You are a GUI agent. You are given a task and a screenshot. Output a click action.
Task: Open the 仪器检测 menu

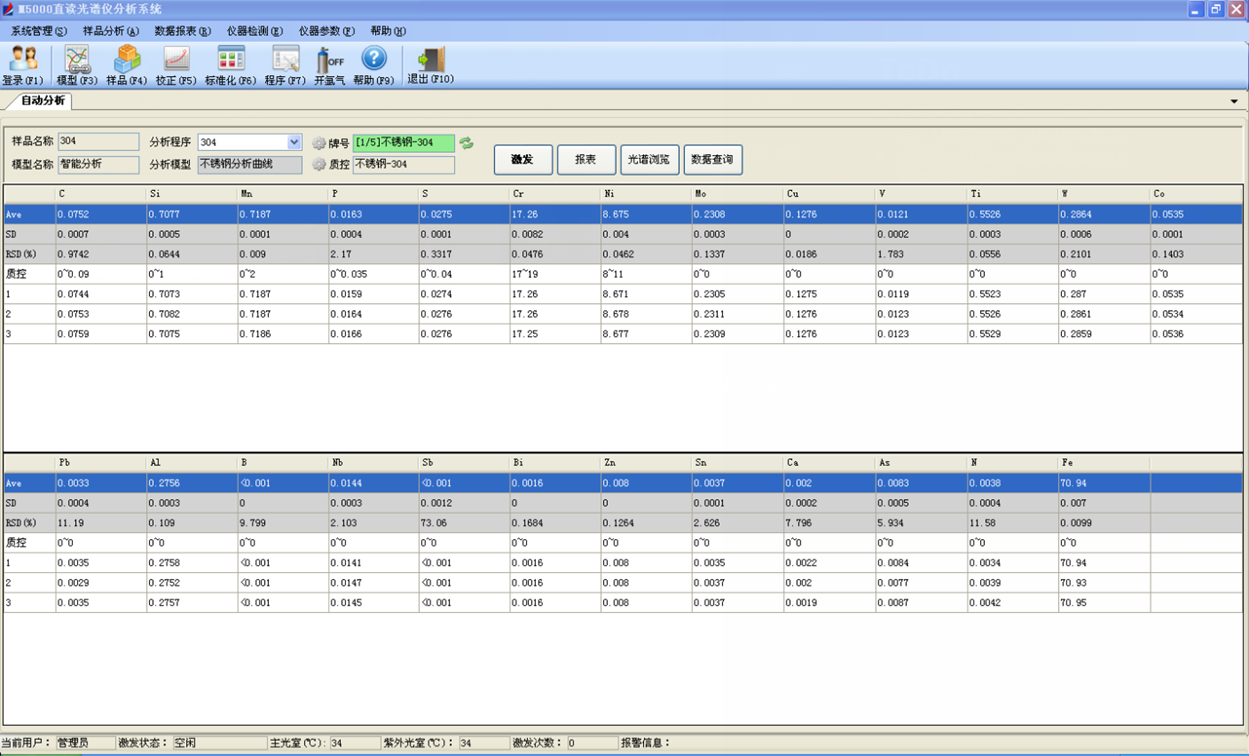click(254, 31)
